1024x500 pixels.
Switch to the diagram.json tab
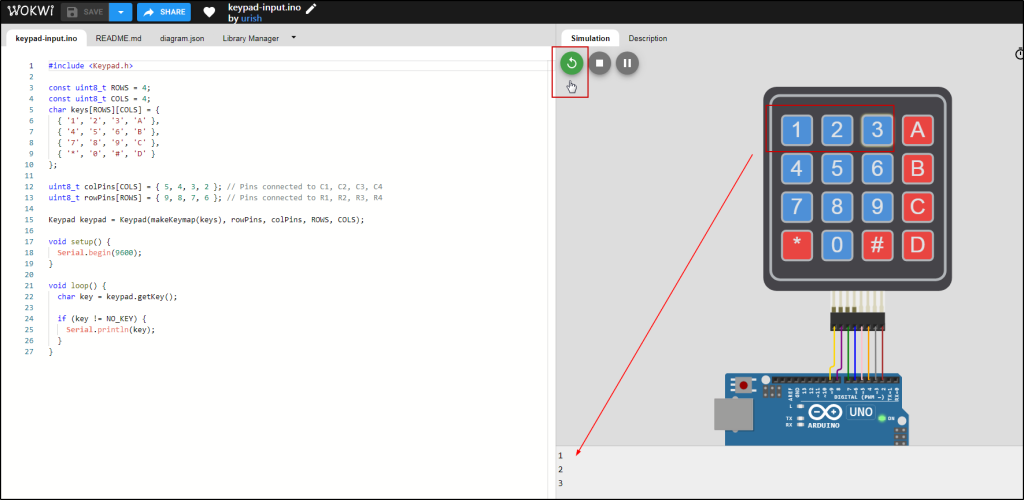181,38
